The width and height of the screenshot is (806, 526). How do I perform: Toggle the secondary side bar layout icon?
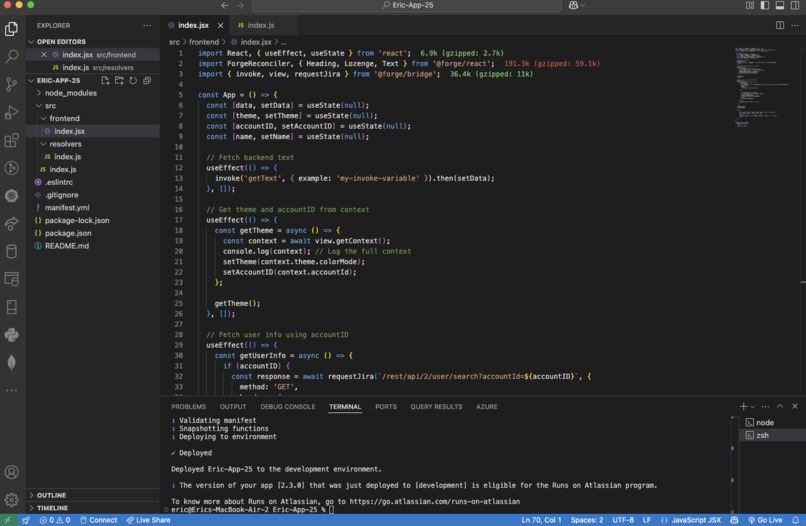(795, 5)
